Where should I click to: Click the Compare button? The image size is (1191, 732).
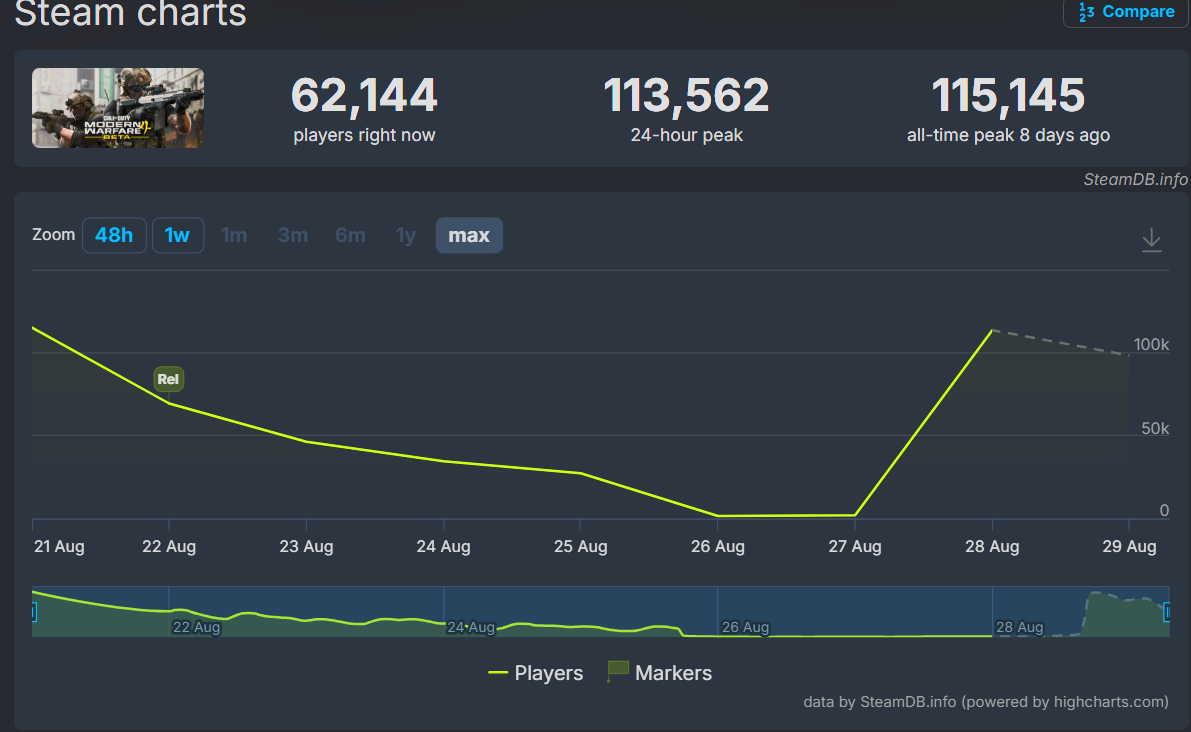point(1126,12)
